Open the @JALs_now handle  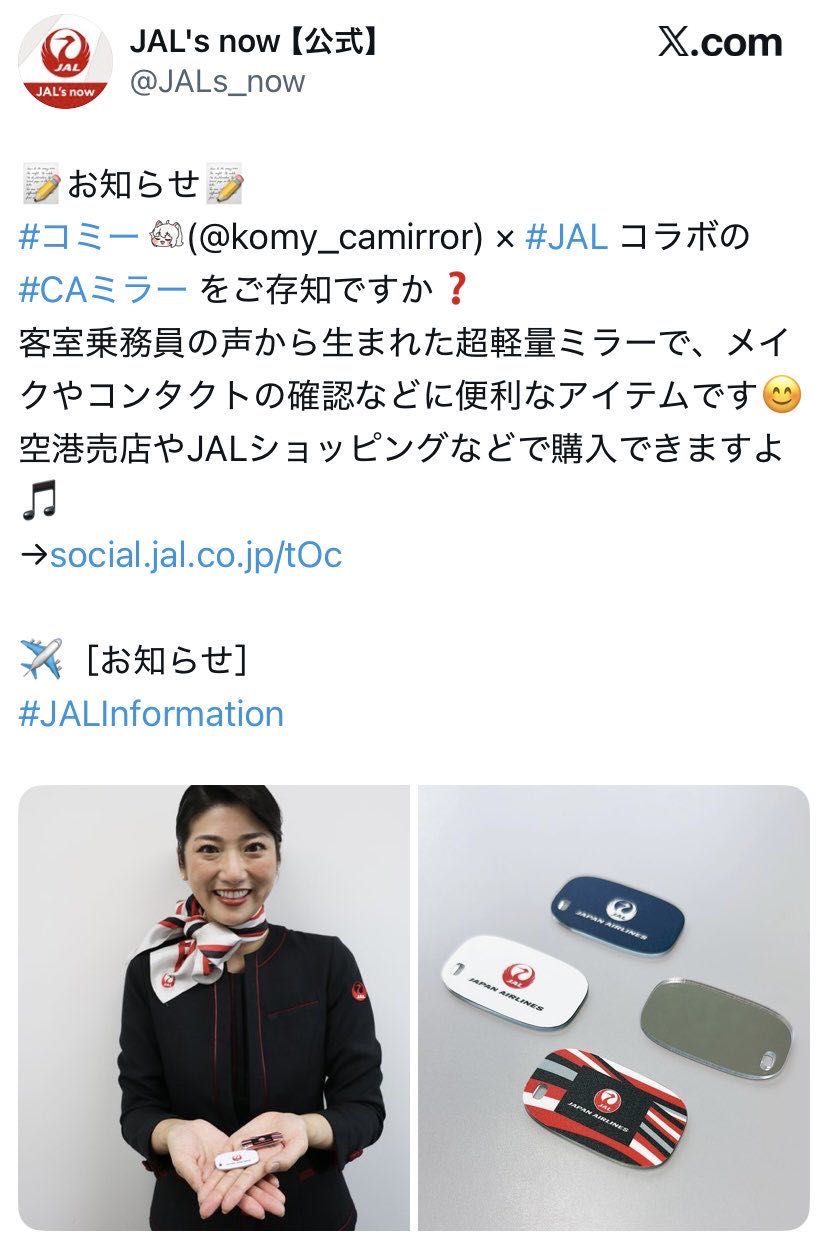pyautogui.click(x=217, y=81)
